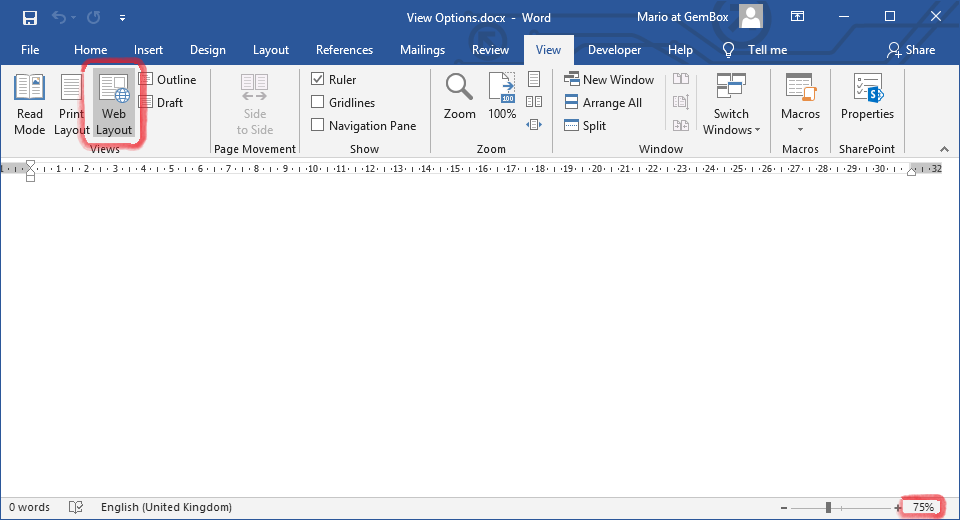Open SharePoint Properties
960x520 pixels.
coord(867,98)
